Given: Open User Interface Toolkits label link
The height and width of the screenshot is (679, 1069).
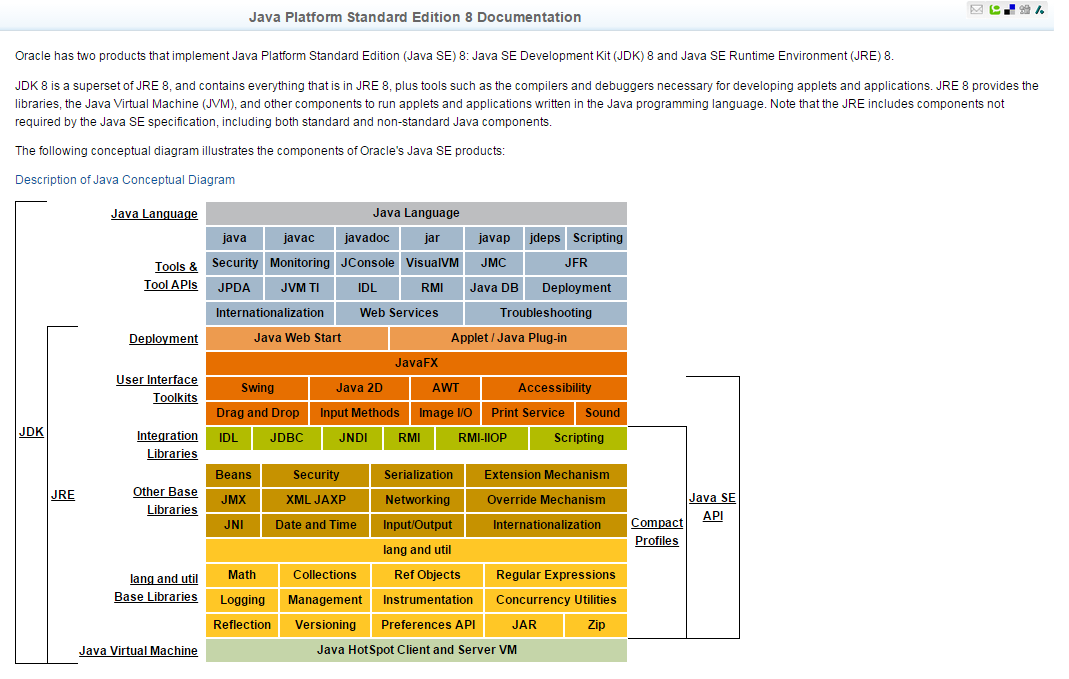Looking at the screenshot, I should (x=157, y=388).
